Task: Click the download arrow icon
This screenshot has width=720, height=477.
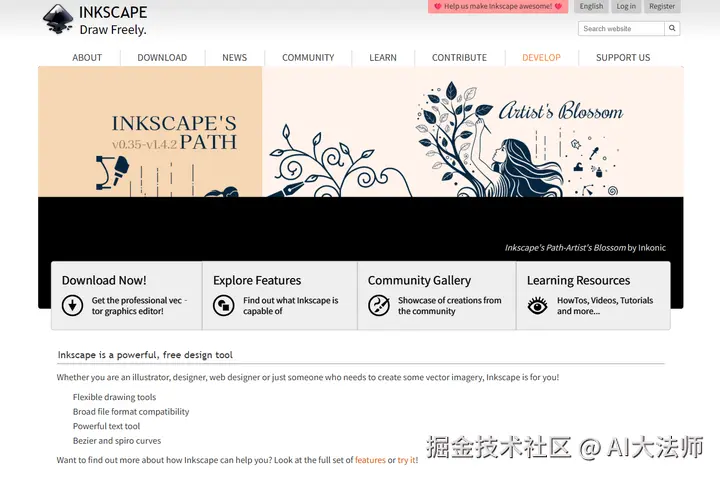Action: click(x=73, y=305)
